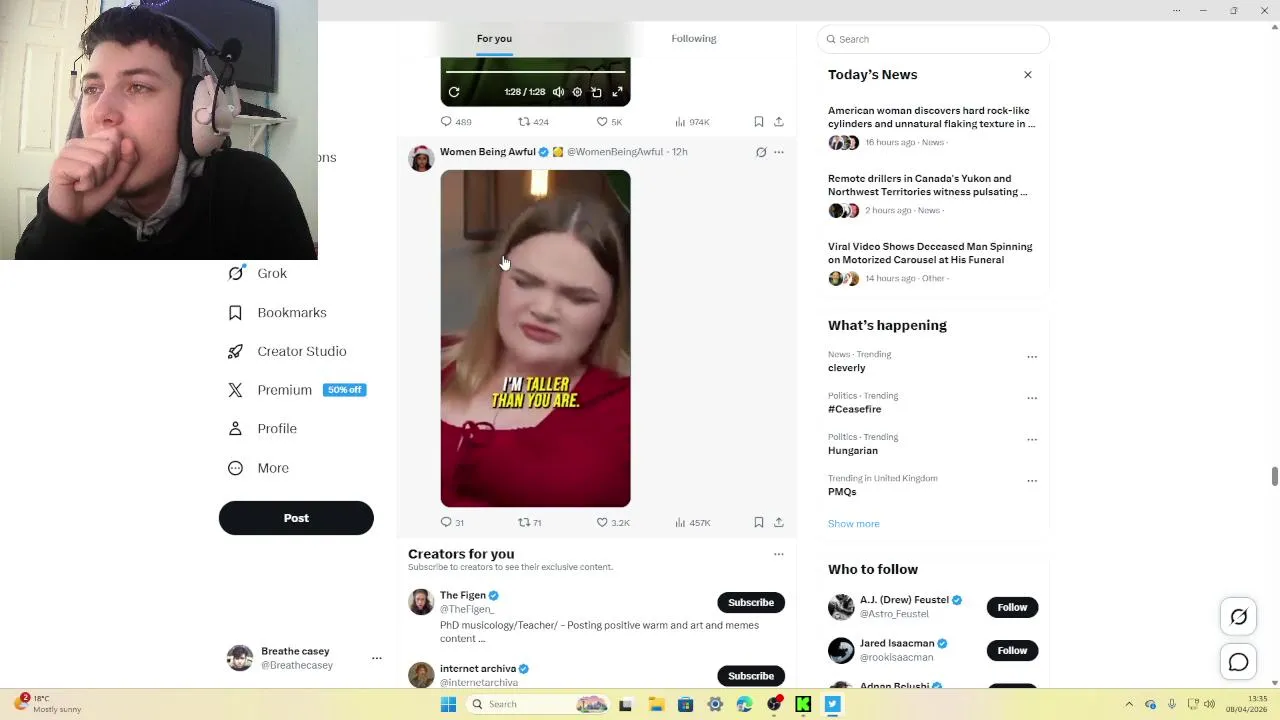Viewport: 1280px width, 720px height.
Task: Open options for 'cleverly' trend
Action: 1032,357
